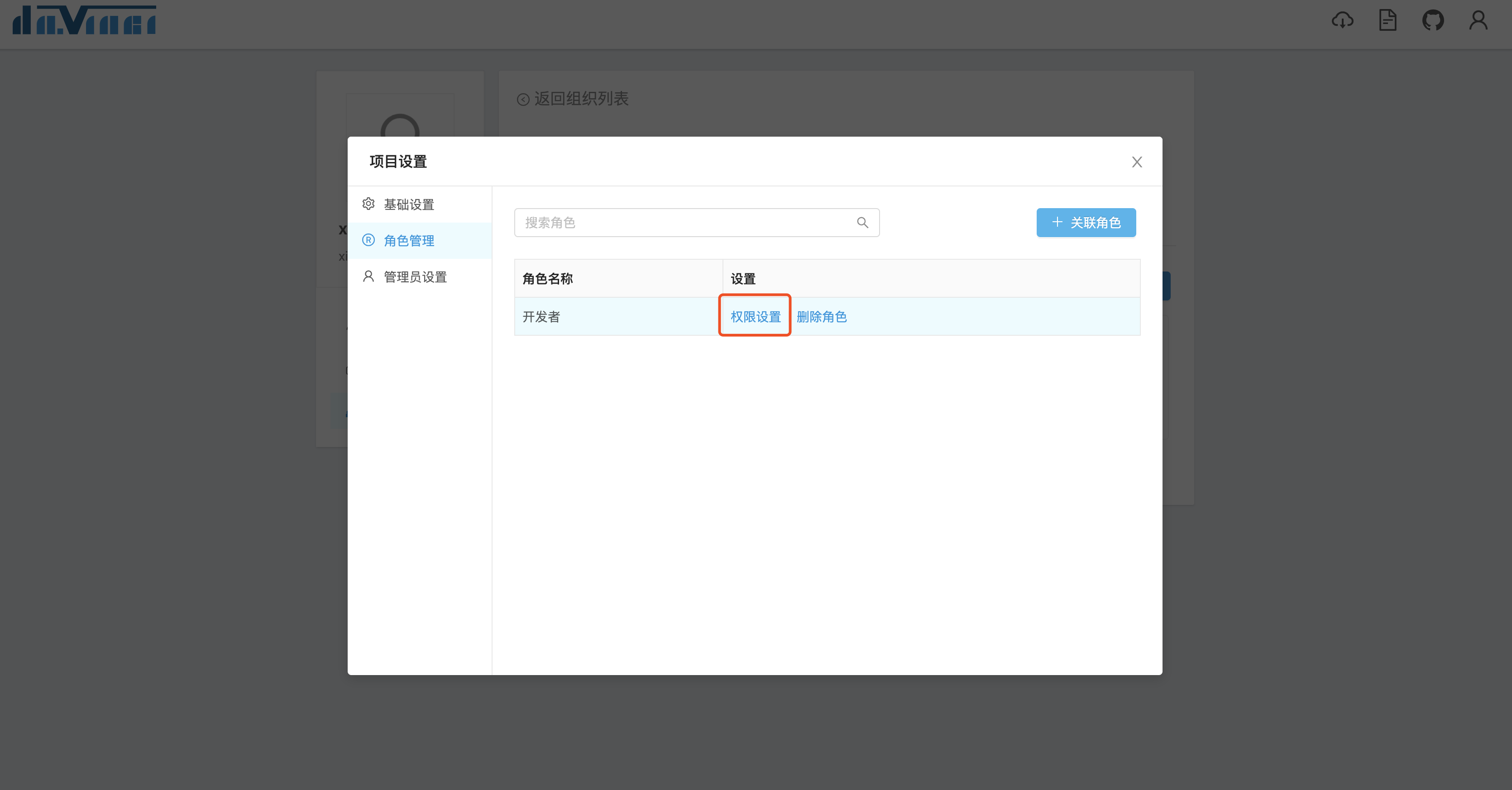Open the 基础设置 tab
Image resolution: width=1512 pixels, height=790 pixels.
point(409,205)
